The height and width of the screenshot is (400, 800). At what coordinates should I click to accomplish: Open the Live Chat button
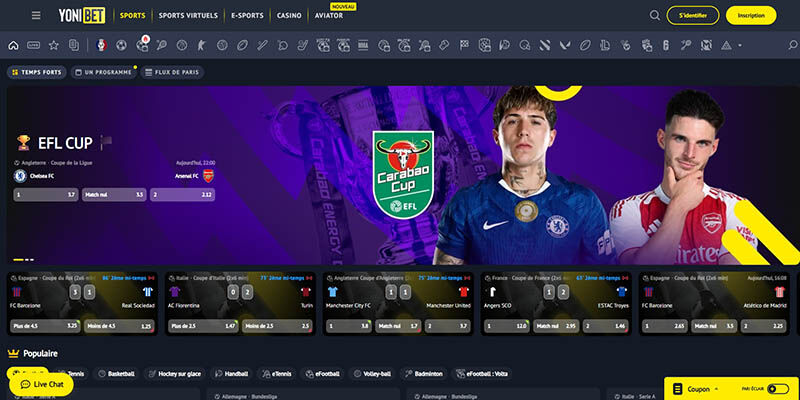pos(41,384)
